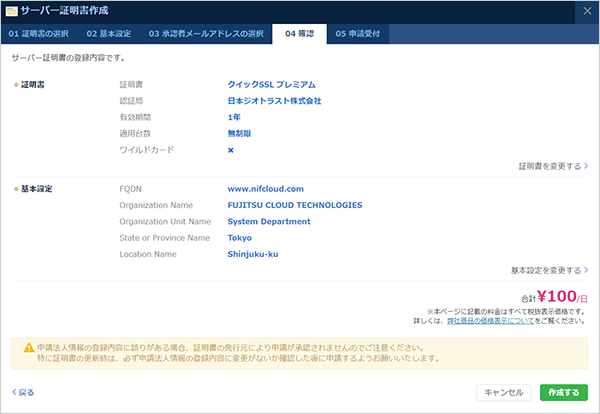The height and width of the screenshot is (414, 600).
Task: Click the 証明書 section heading
Action: (33, 85)
